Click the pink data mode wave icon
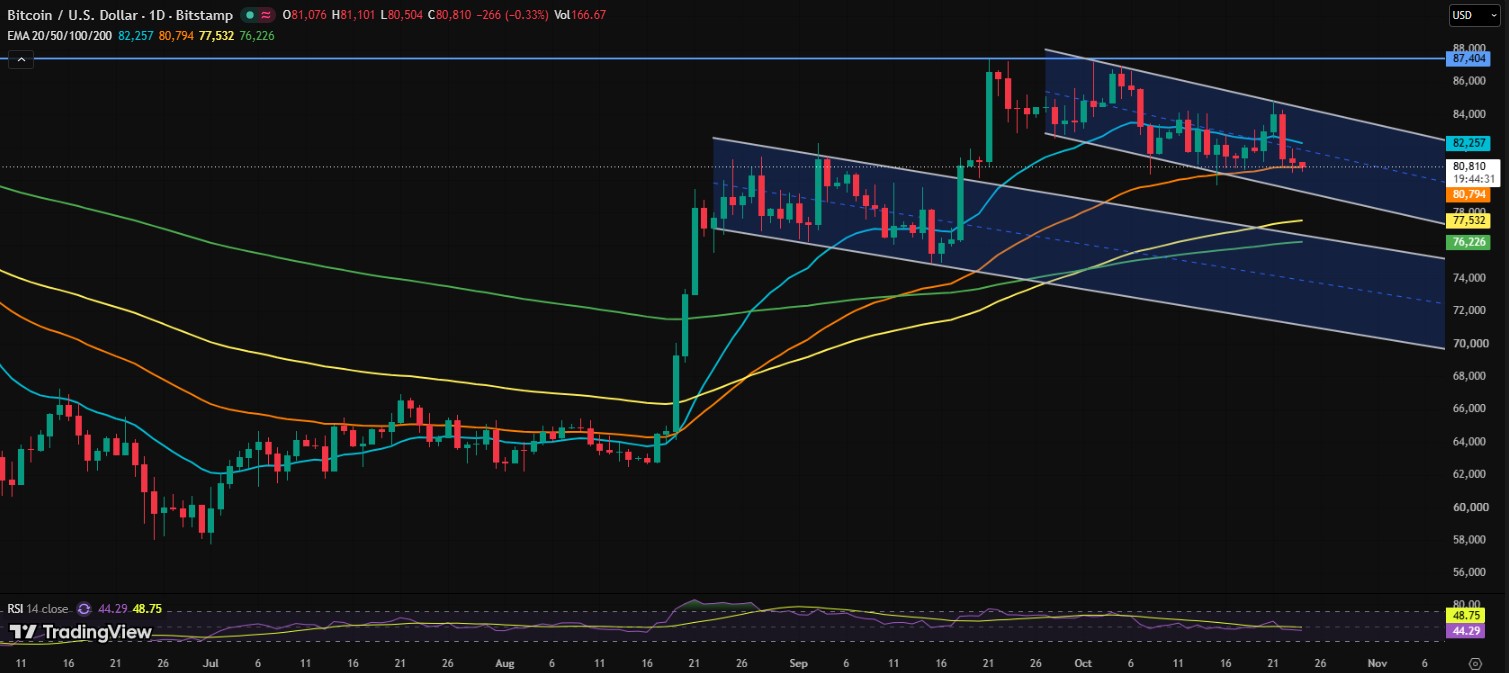Screen dimensions: 1509x673 click(x=264, y=15)
